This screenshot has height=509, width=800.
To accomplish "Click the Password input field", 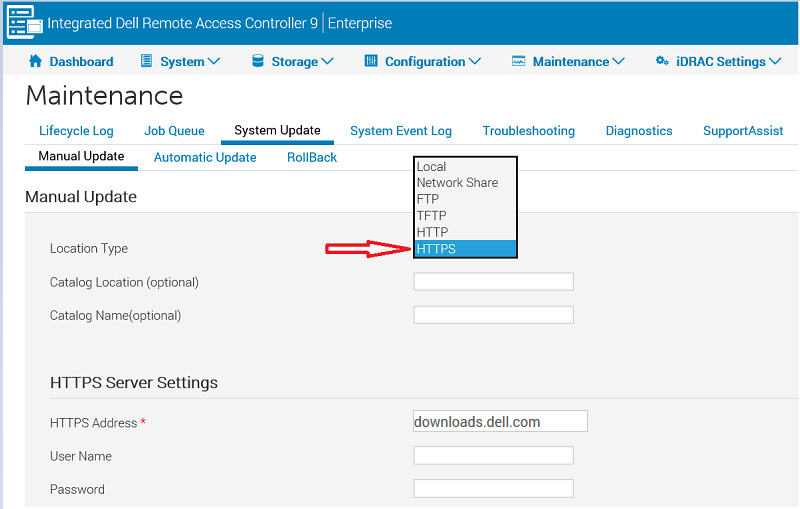I will pyautogui.click(x=493, y=489).
